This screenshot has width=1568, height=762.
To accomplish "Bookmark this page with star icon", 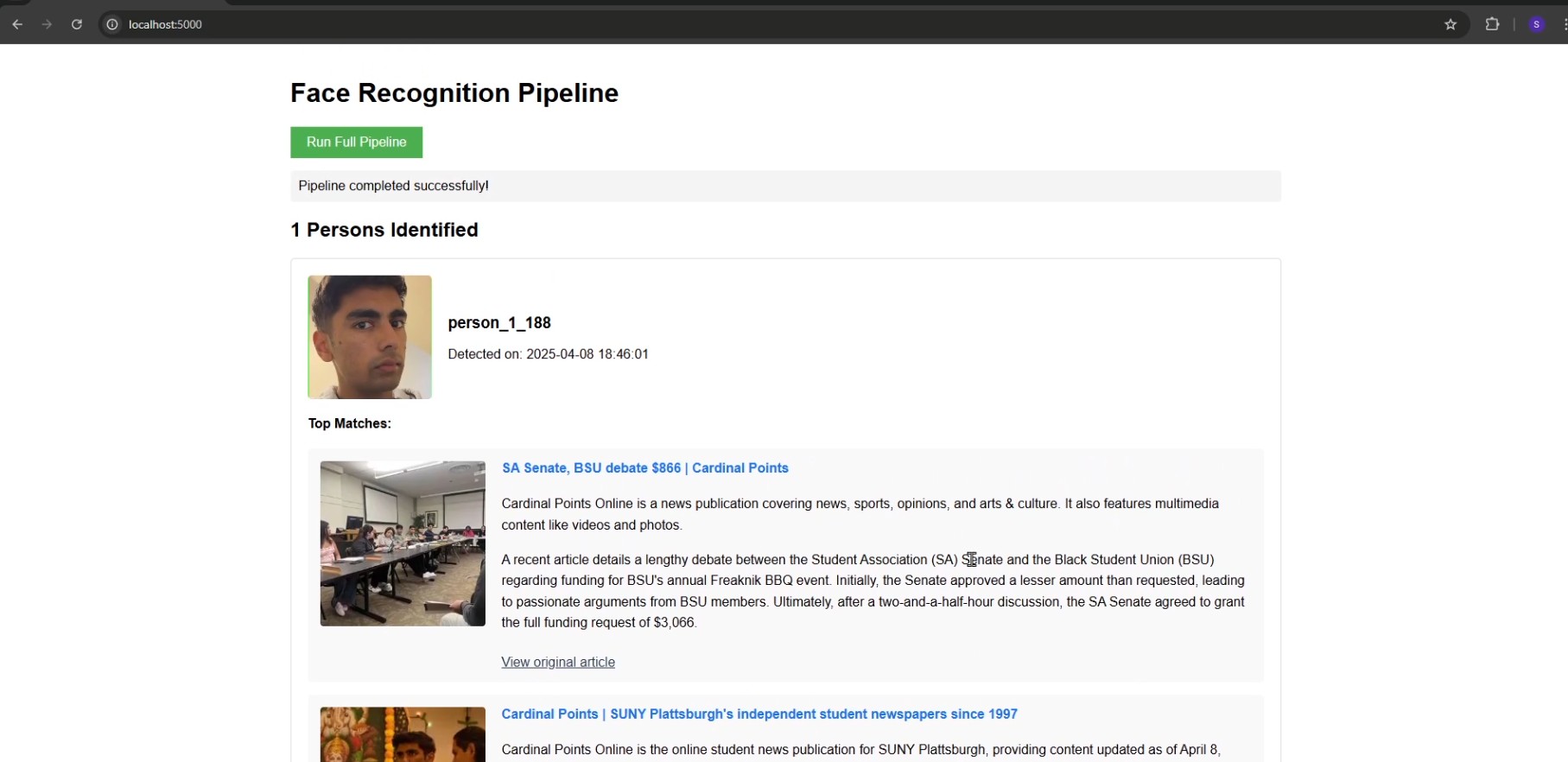I will click(x=1451, y=24).
